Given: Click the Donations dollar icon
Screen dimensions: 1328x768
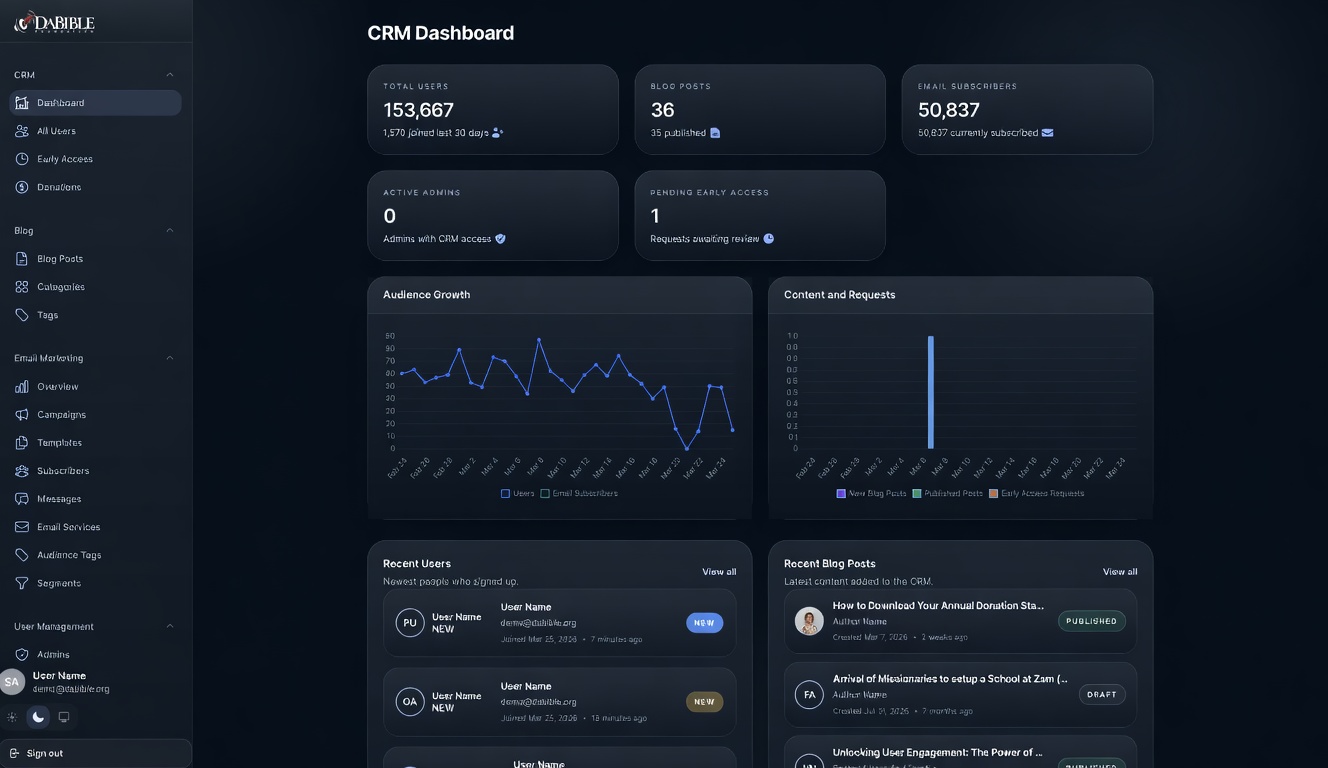Looking at the screenshot, I should pyautogui.click(x=22, y=187).
